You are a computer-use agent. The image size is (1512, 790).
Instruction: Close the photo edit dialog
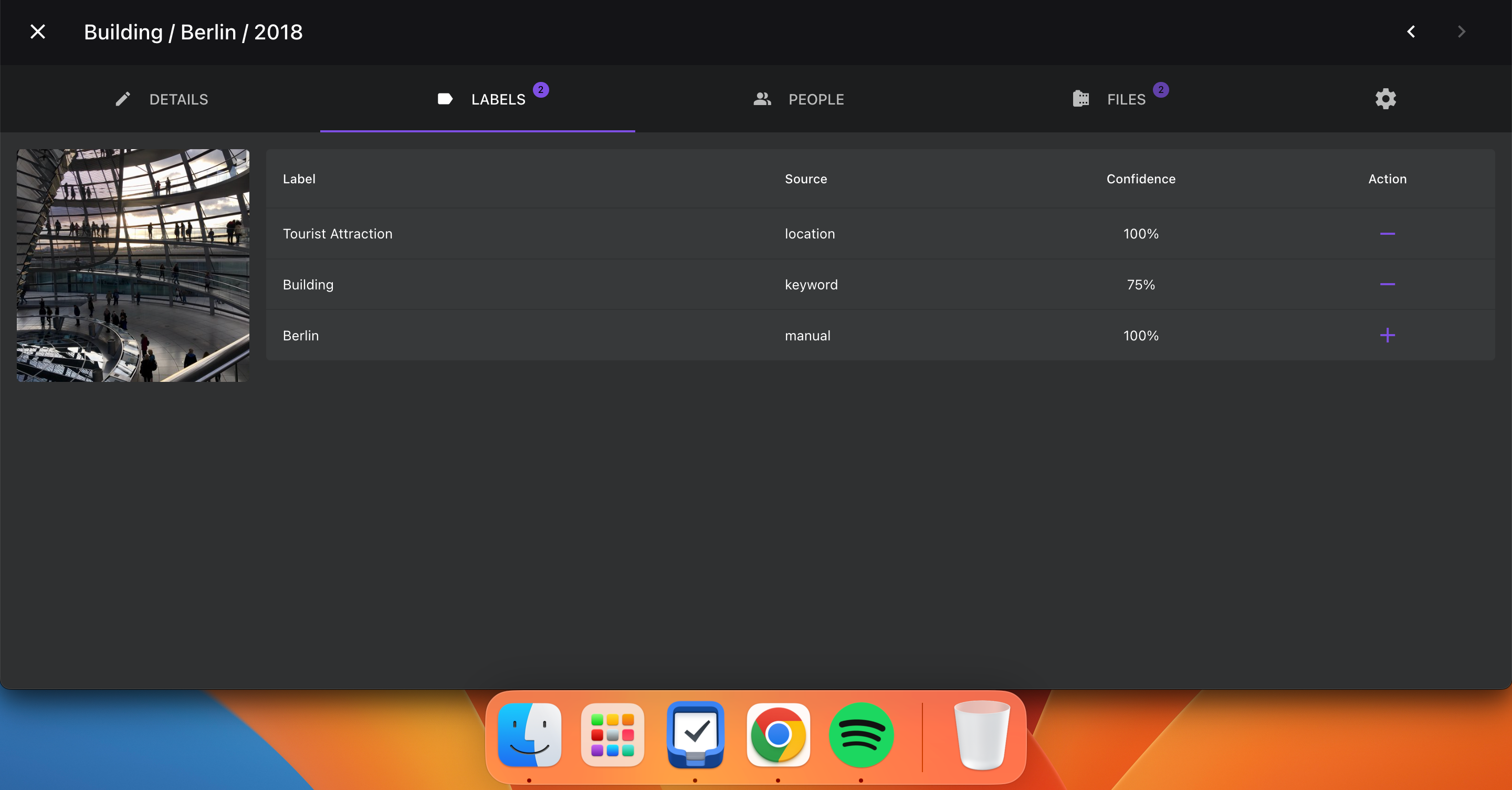click(x=38, y=32)
